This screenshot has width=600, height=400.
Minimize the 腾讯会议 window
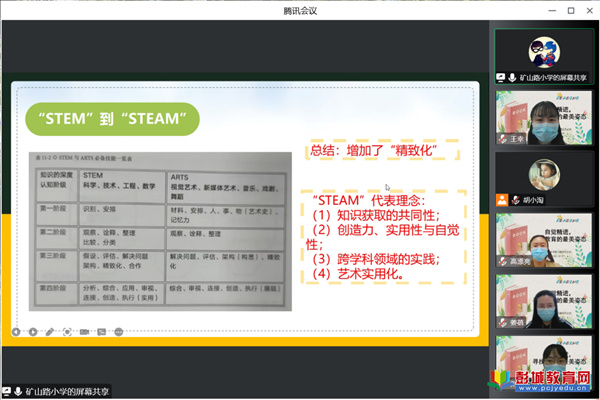(552, 11)
